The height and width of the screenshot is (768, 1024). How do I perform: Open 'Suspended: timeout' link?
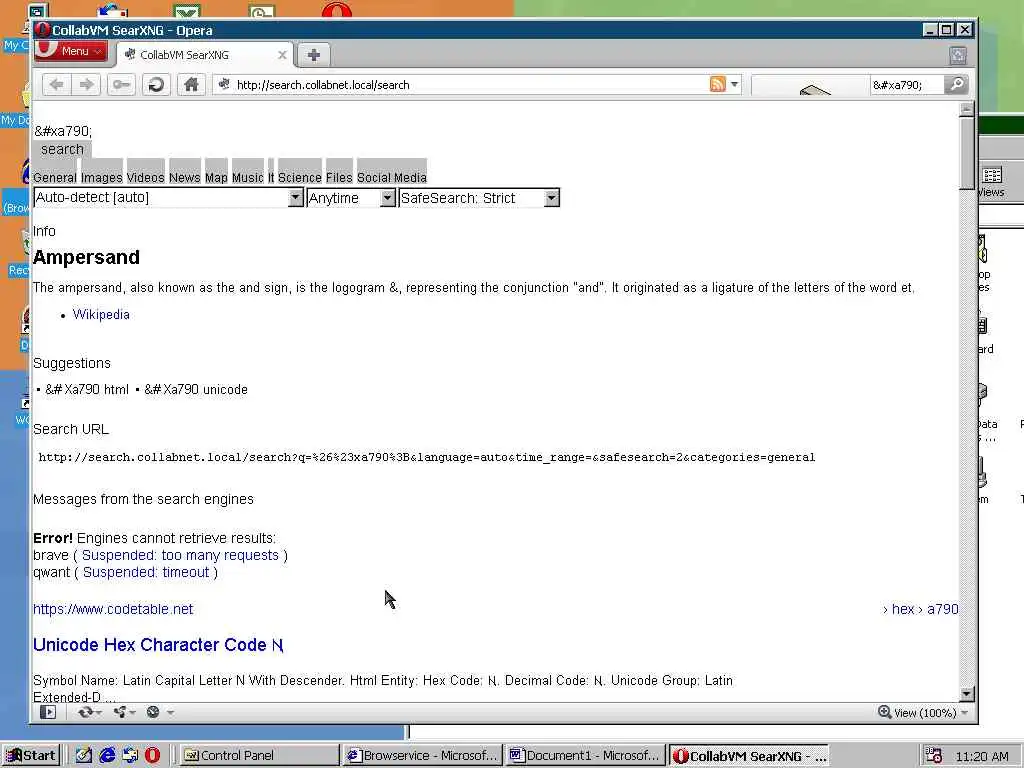(x=146, y=572)
